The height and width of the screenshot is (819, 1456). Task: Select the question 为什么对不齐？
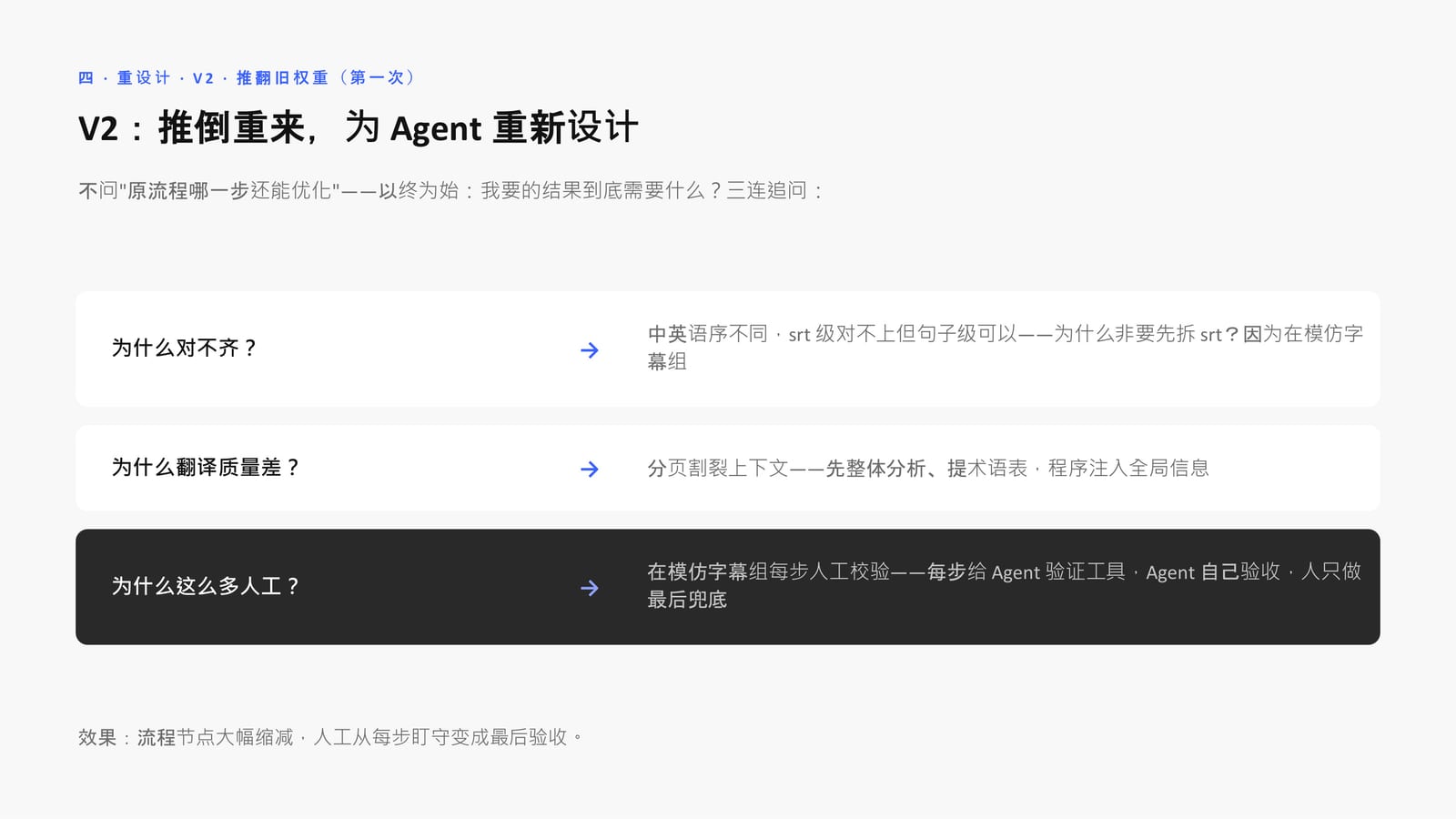pyautogui.click(x=186, y=348)
